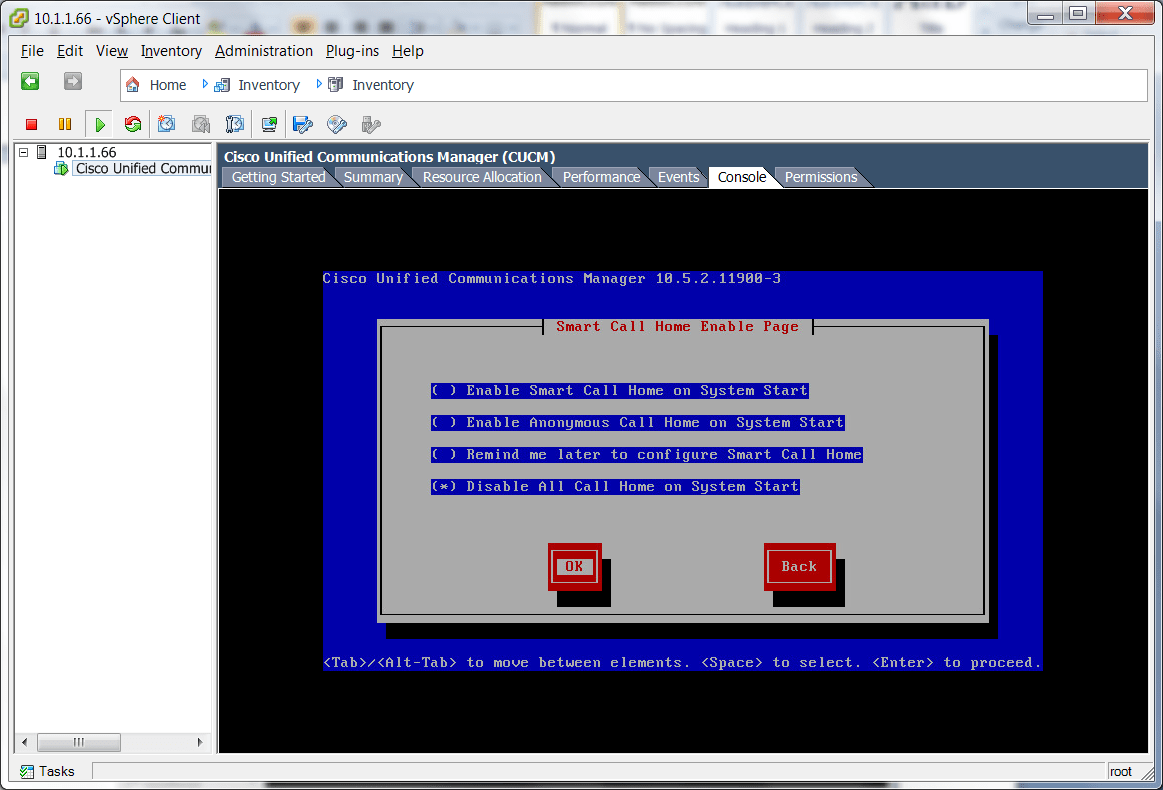
Task: Click the green Back navigation arrow
Action: pos(30,82)
